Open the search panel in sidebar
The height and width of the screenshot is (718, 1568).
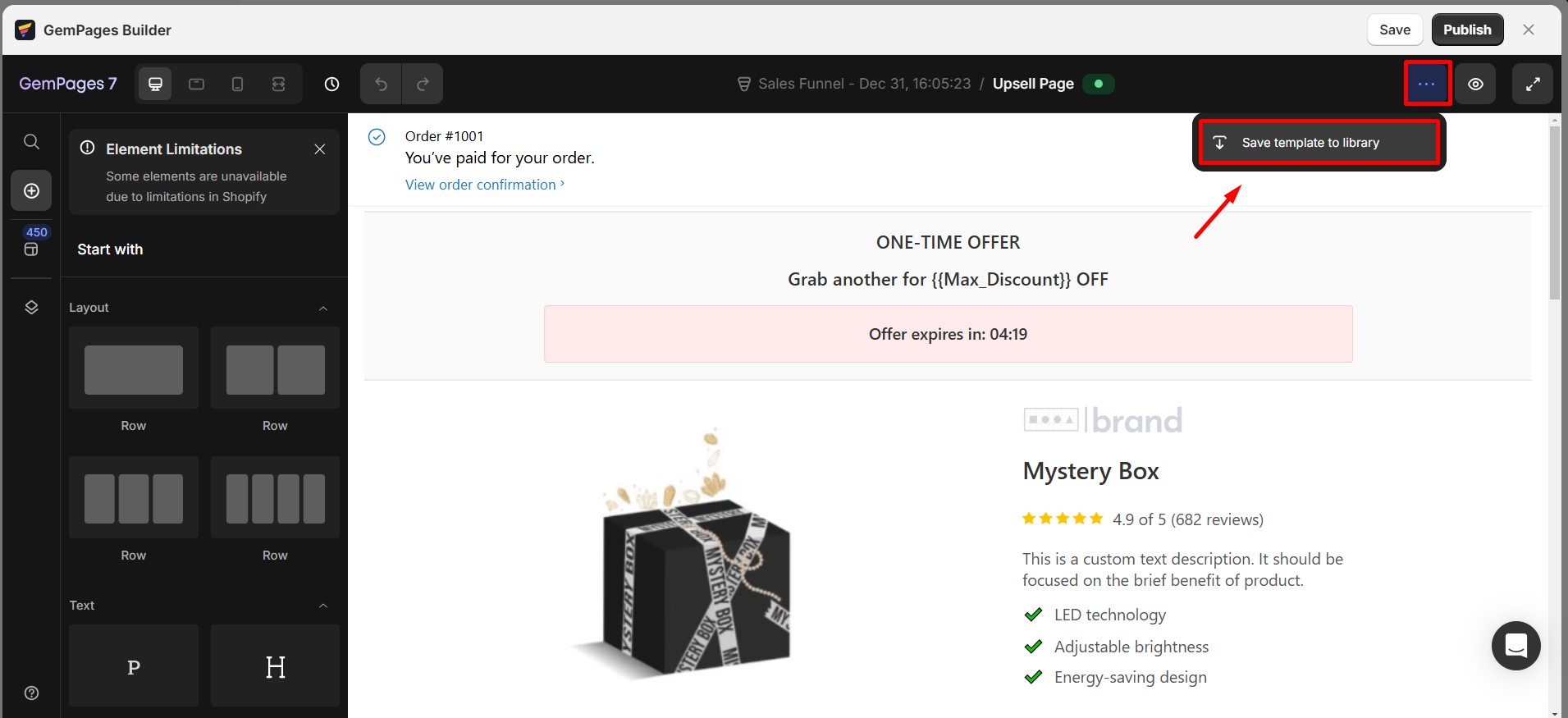click(x=31, y=141)
